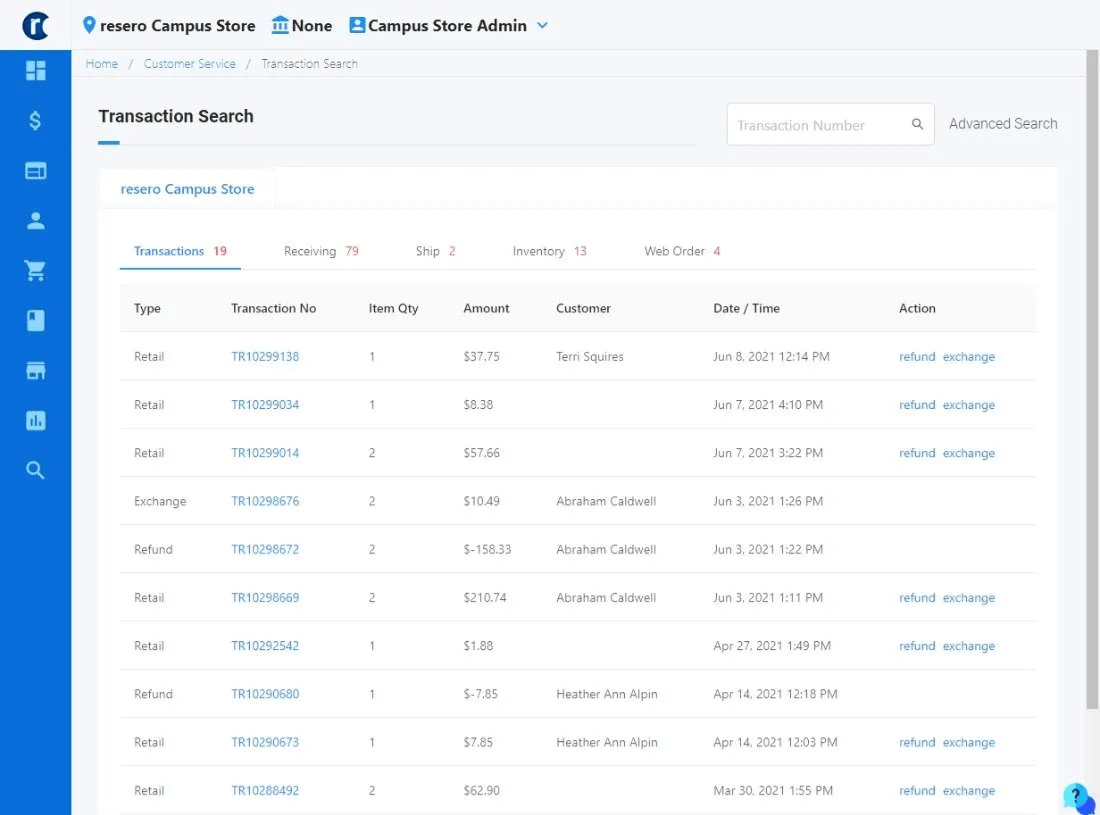Screen dimensions: 1100x815
Task: Select the $-158.33 amount cell
Action: (487, 549)
